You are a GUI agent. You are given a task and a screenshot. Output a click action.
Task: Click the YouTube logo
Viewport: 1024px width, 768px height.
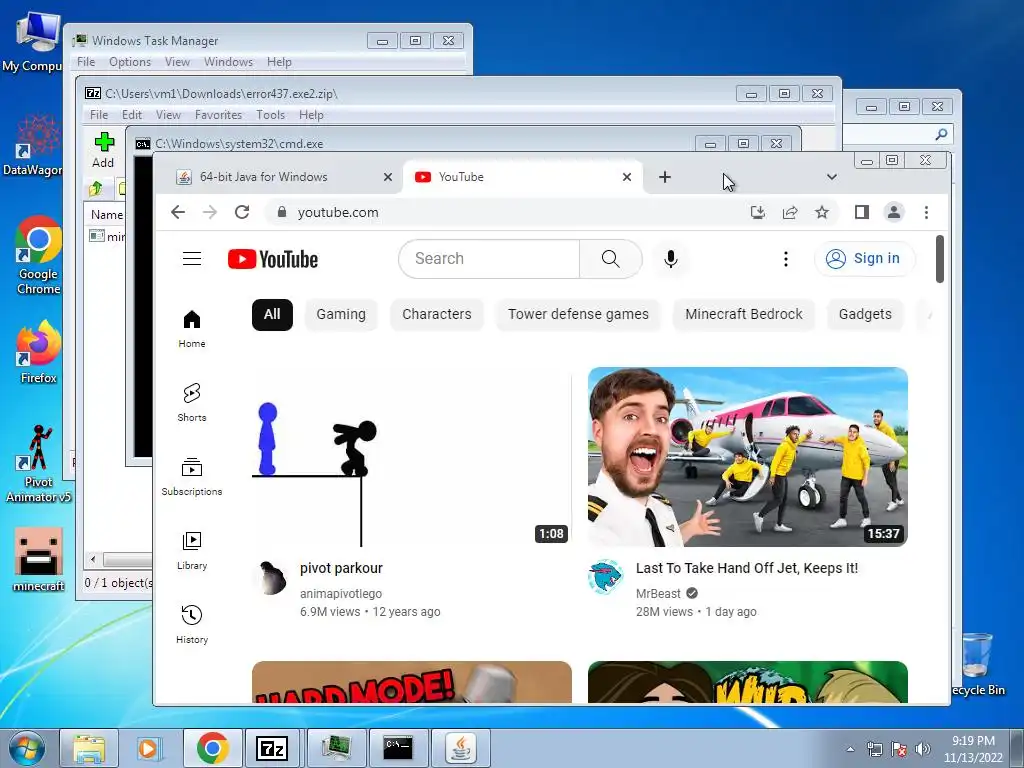pyautogui.click(x=273, y=259)
